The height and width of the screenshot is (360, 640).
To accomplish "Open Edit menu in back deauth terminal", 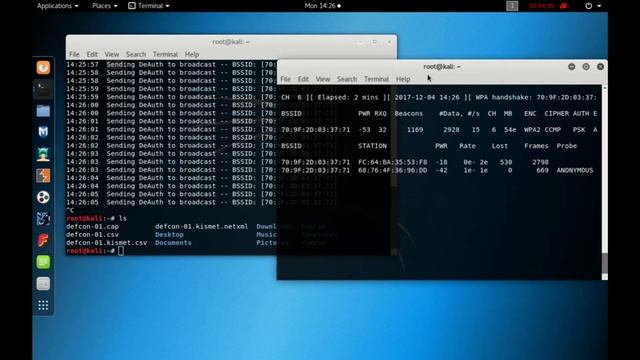I will click(92, 54).
